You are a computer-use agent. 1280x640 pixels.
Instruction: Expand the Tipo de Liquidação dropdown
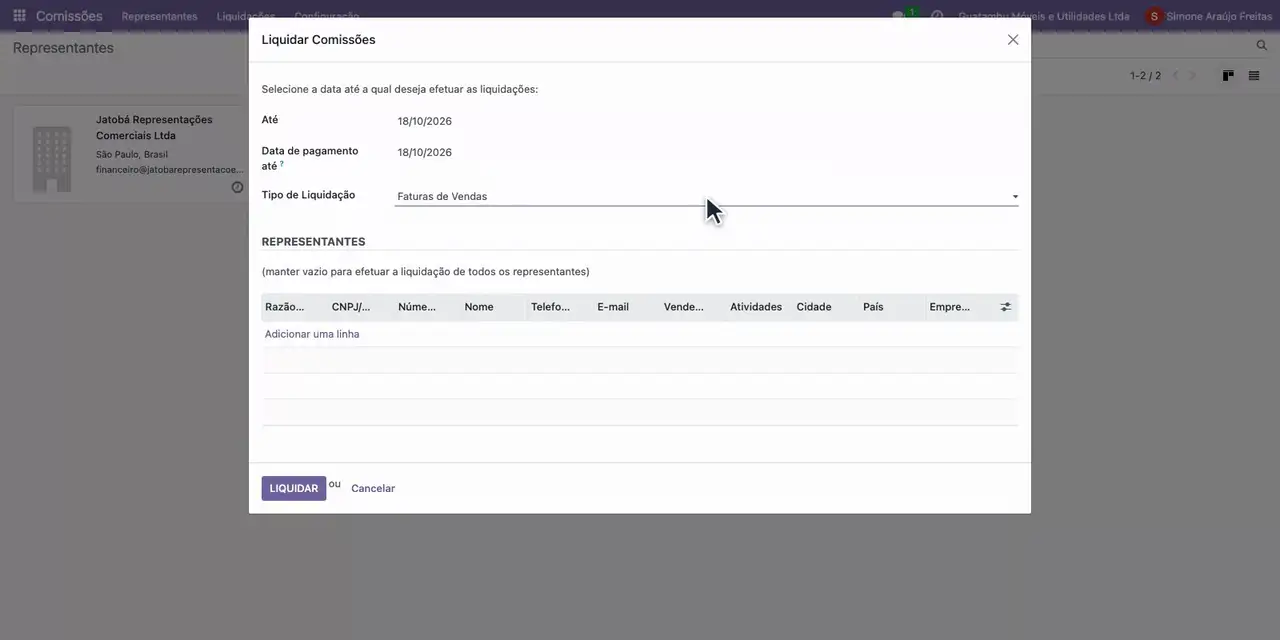707,197
